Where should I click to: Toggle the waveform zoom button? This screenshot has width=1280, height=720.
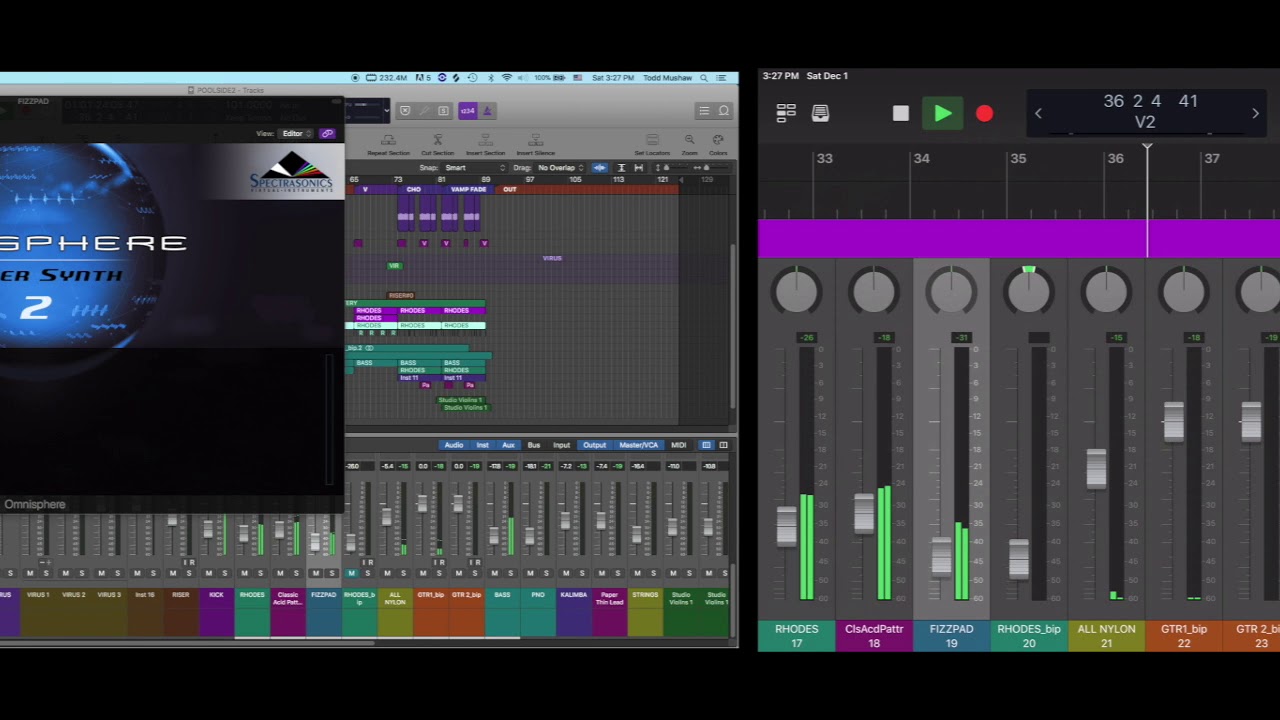tap(599, 168)
